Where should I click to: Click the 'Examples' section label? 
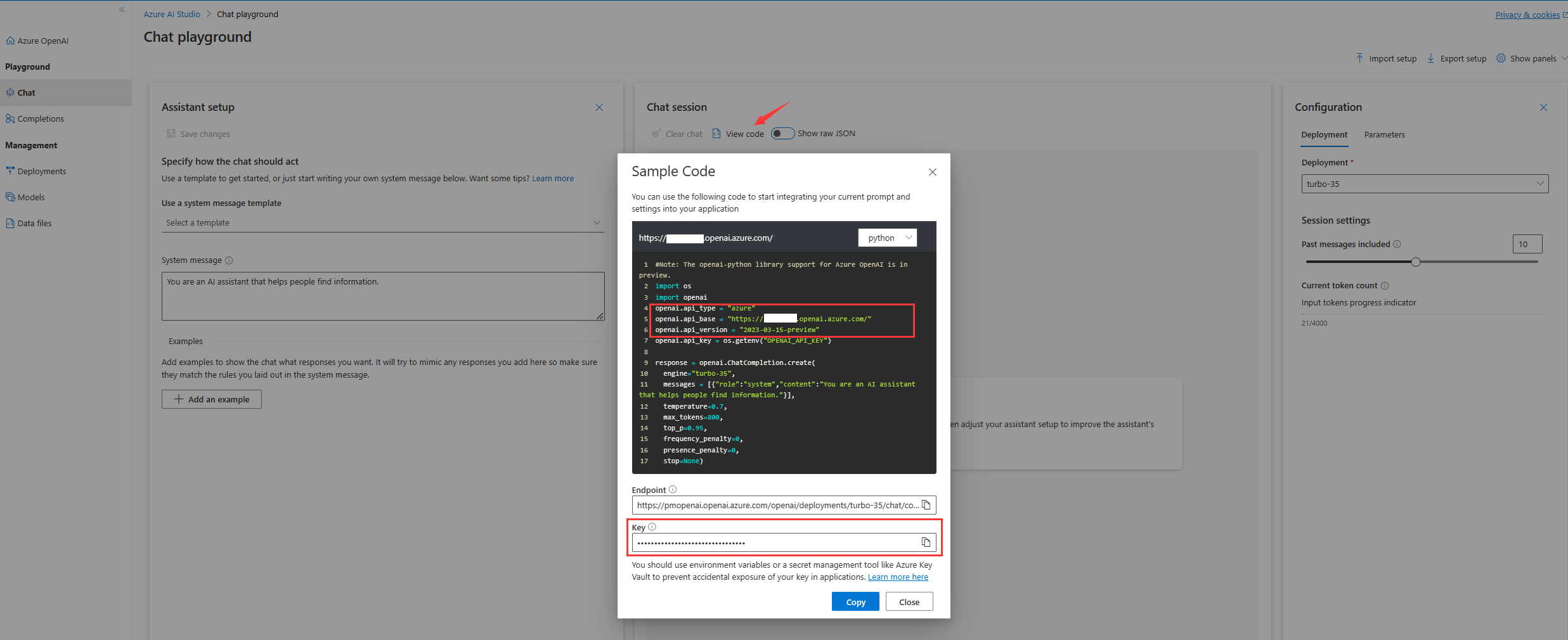tap(186, 341)
